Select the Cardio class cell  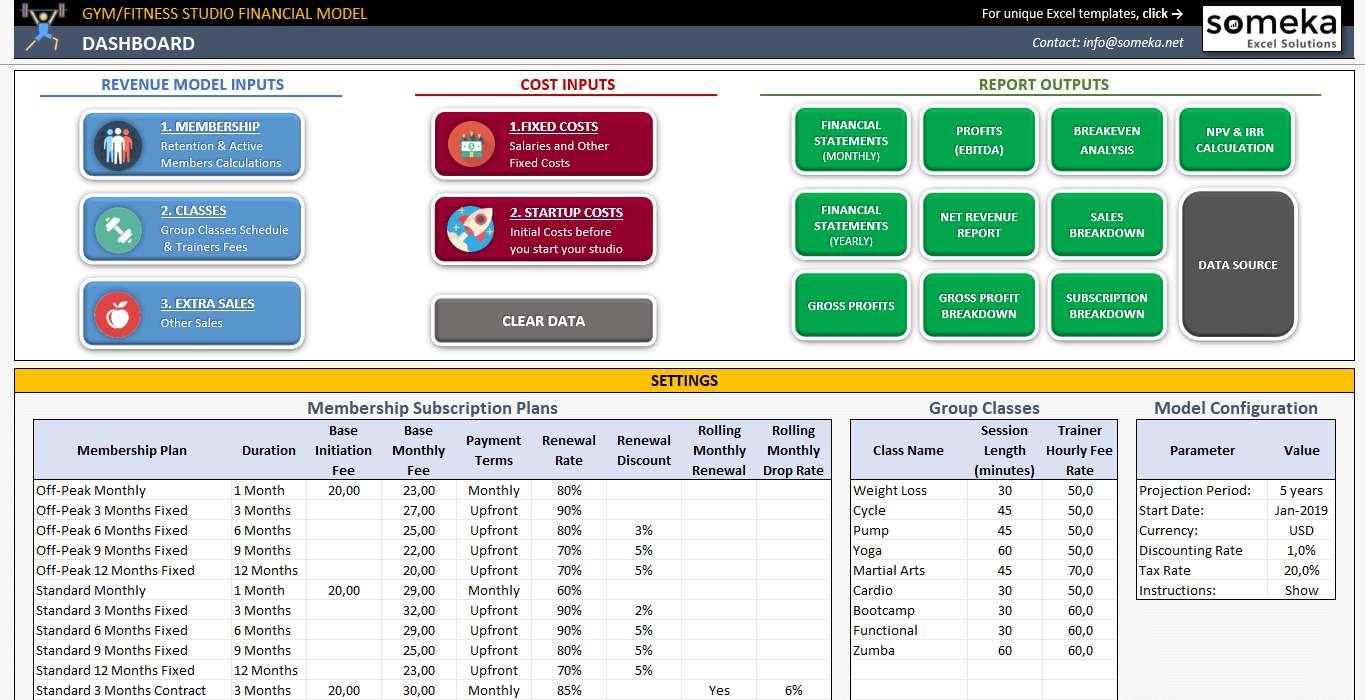pyautogui.click(x=909, y=591)
